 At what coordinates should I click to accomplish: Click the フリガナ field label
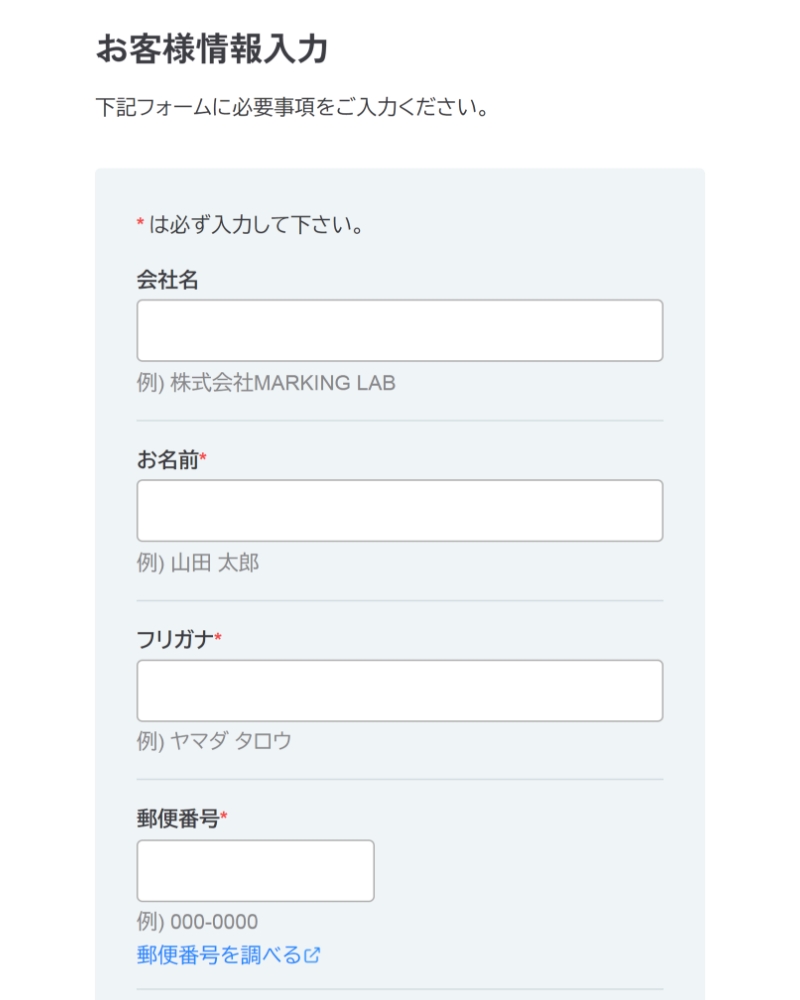coord(175,639)
